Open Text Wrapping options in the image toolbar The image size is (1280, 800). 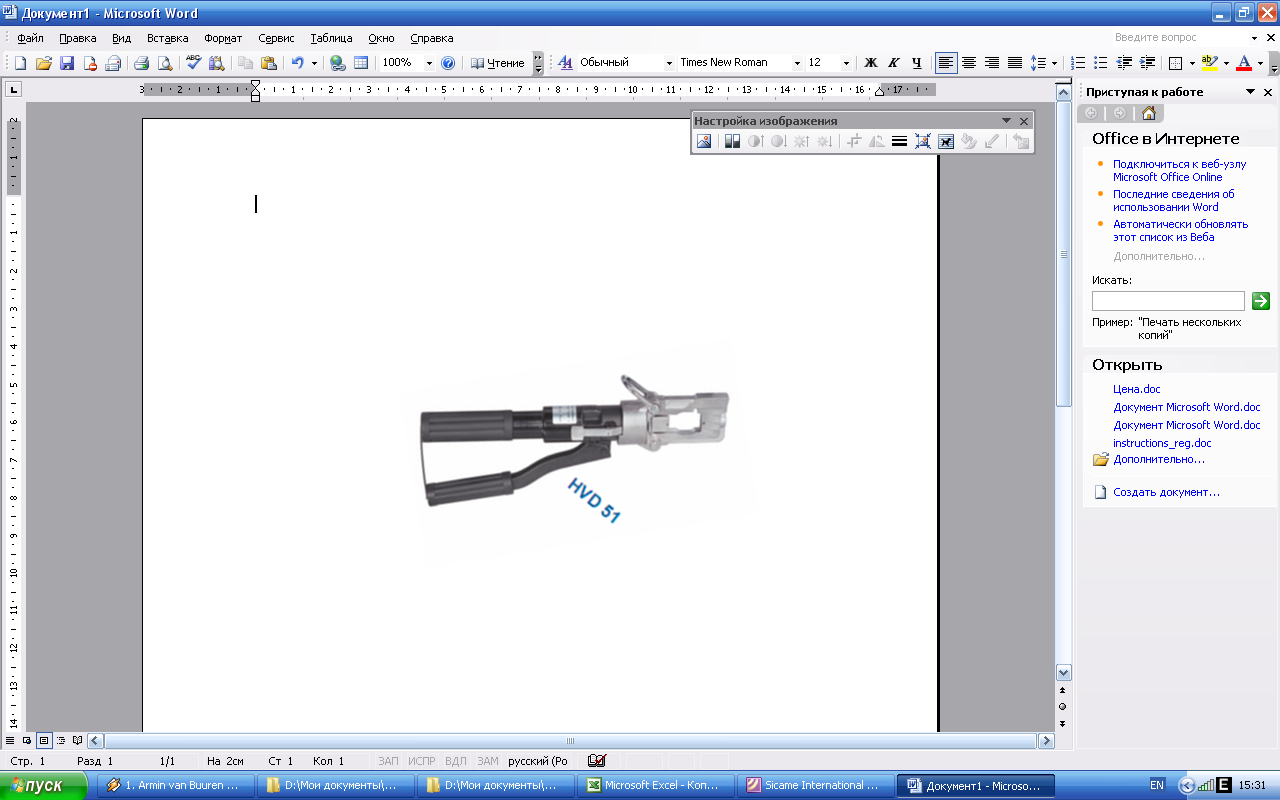[x=945, y=142]
